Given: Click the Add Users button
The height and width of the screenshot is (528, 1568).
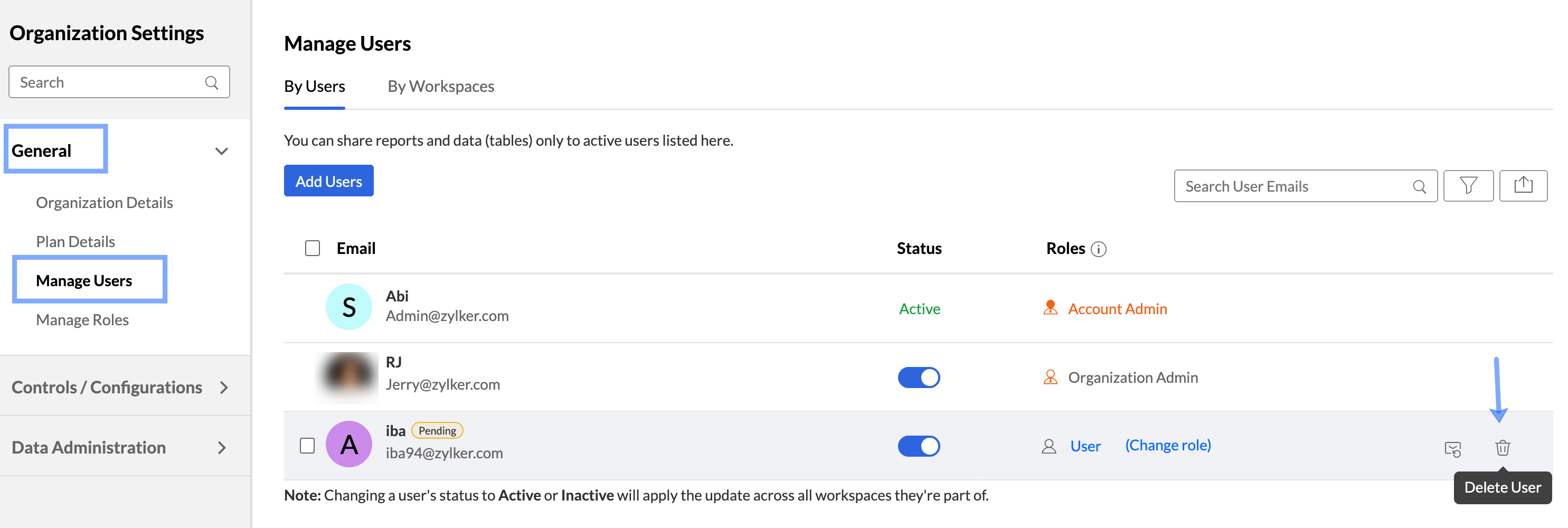Looking at the screenshot, I should tap(329, 182).
